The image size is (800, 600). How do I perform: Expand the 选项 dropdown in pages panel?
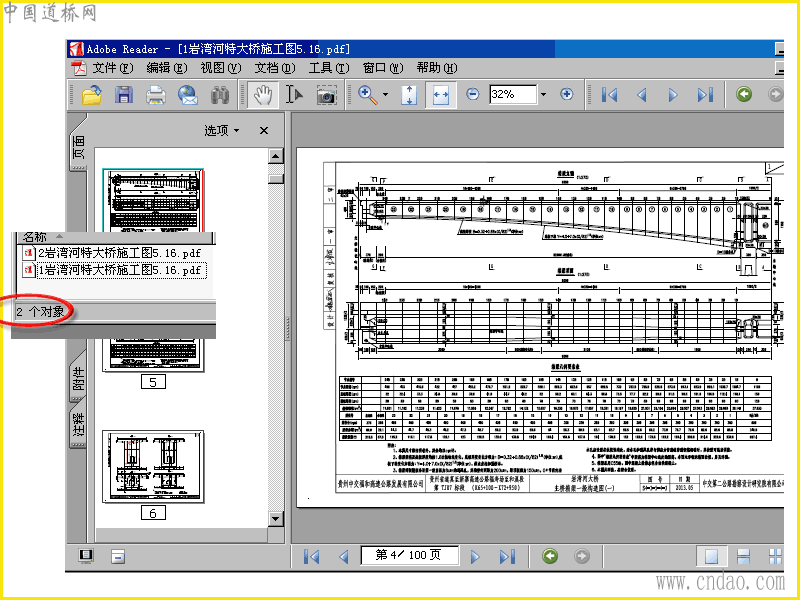222,131
